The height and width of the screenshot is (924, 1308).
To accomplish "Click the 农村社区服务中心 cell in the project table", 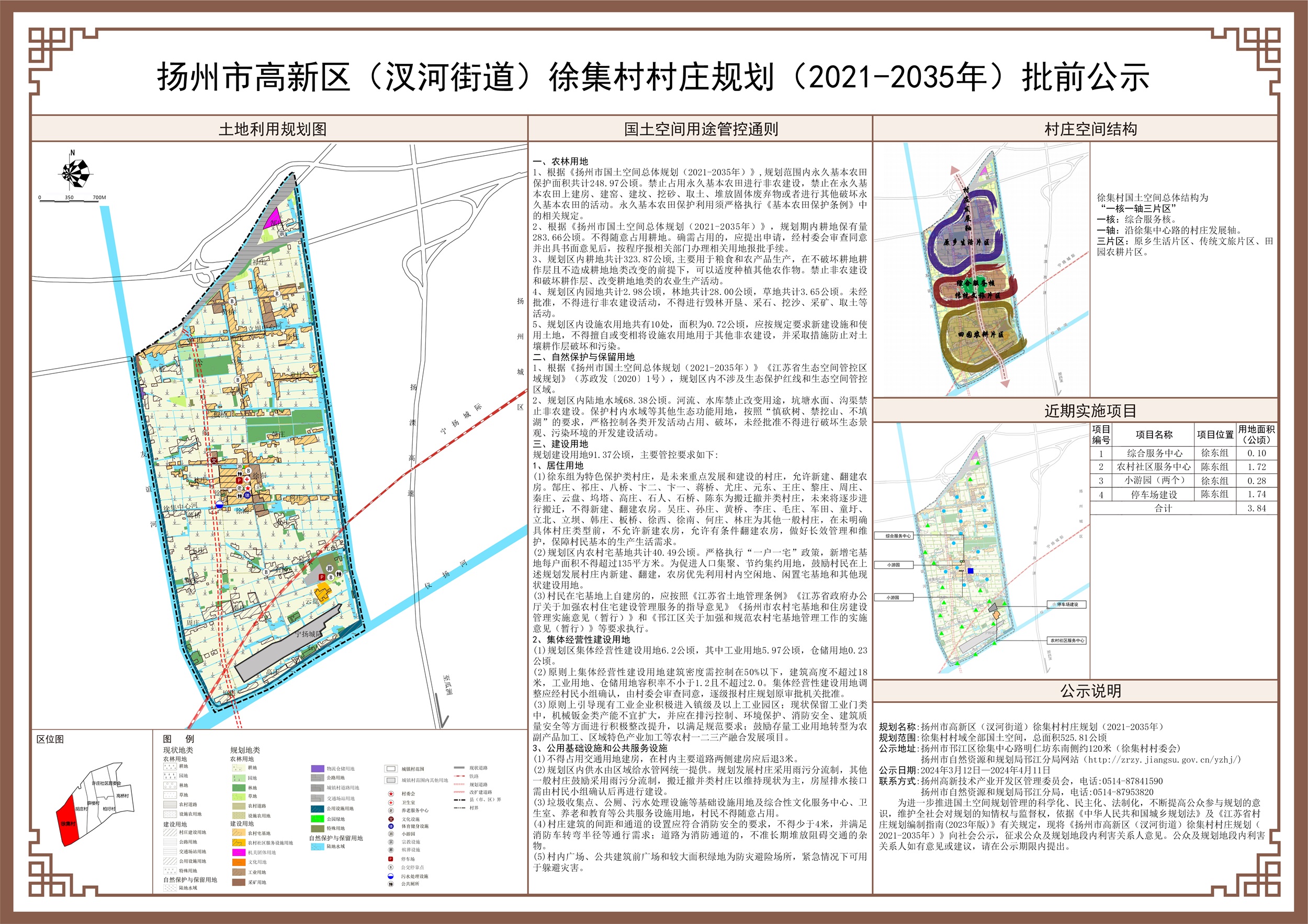I will click(x=1154, y=467).
